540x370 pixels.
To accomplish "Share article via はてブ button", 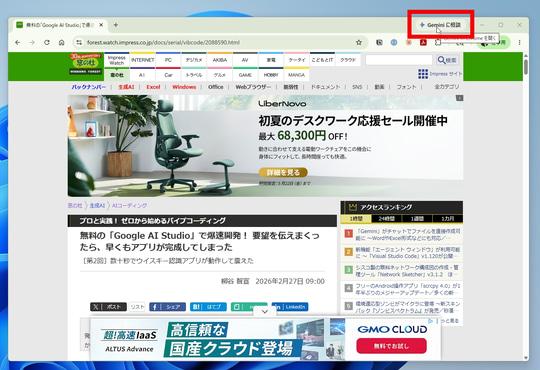I will [208, 307].
